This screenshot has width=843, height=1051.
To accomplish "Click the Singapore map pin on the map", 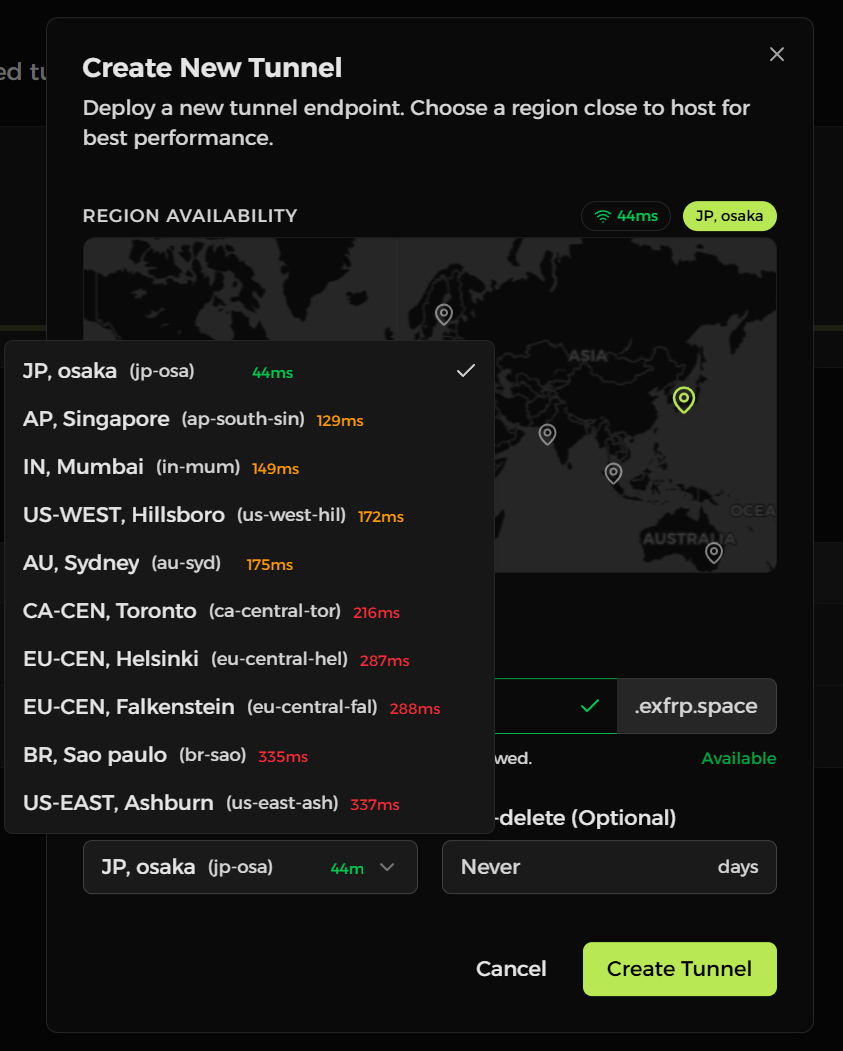I will pos(613,471).
